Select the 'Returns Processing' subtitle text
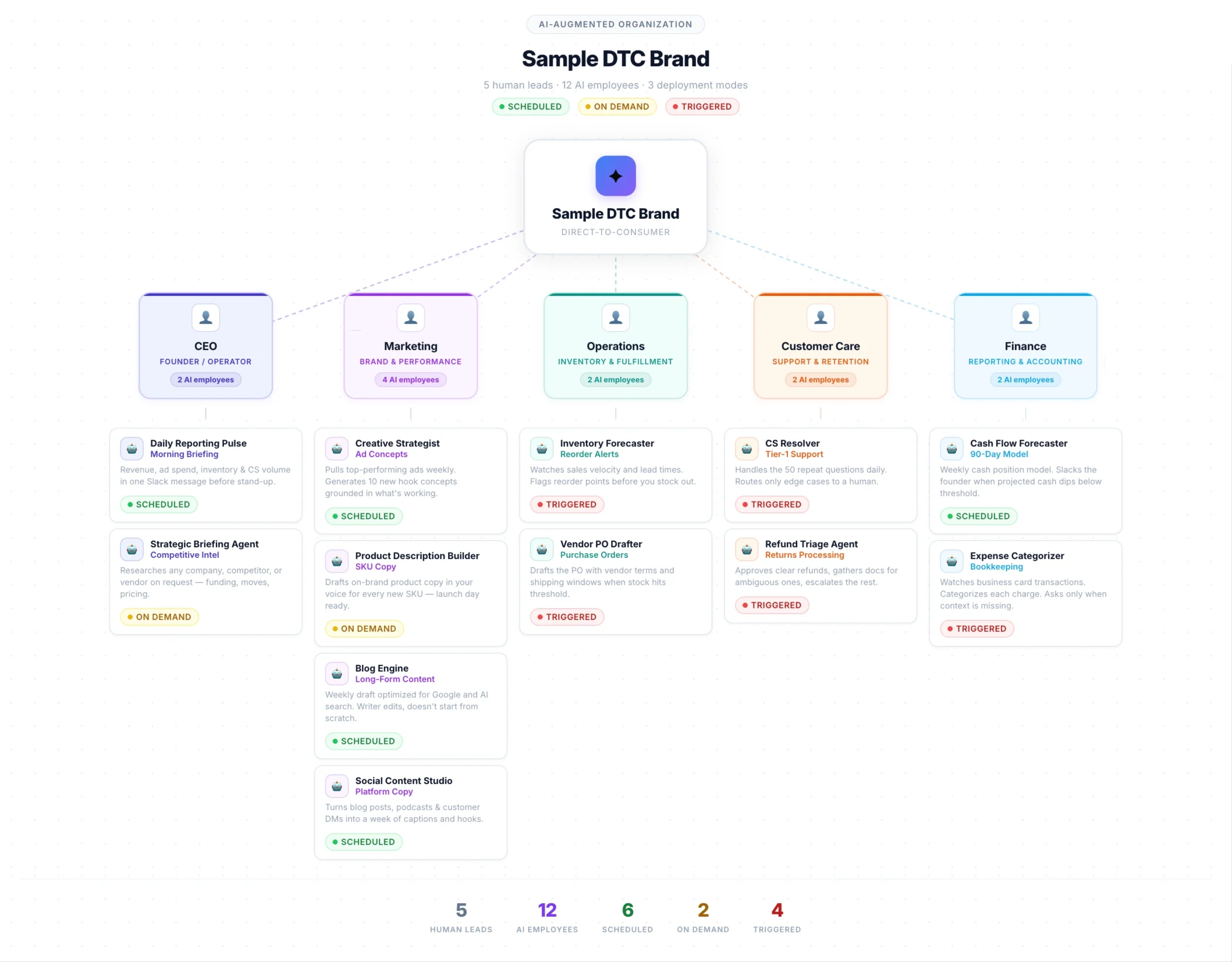 pyautogui.click(x=804, y=555)
